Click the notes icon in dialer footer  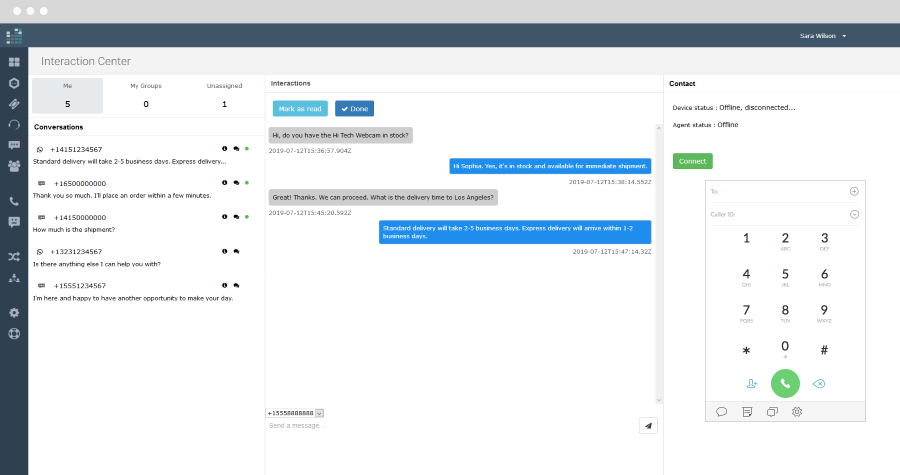pyautogui.click(x=746, y=411)
